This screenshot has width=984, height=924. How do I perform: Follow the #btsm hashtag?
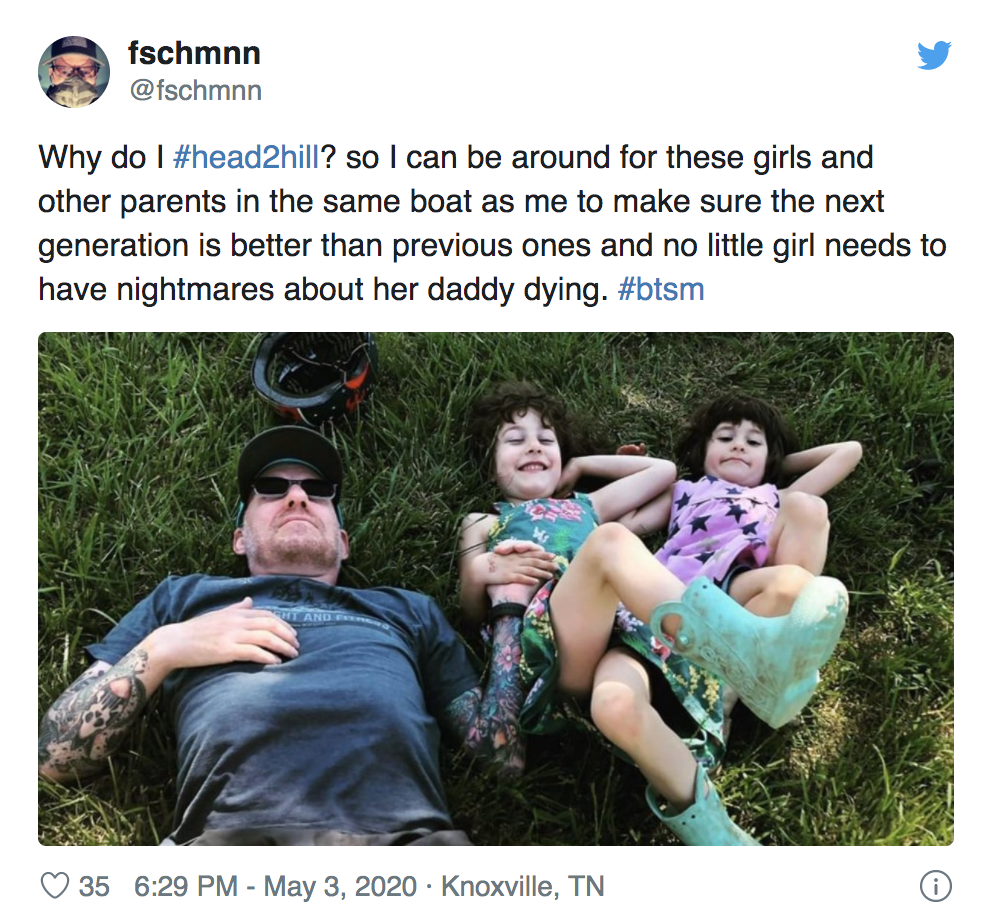coord(661,289)
